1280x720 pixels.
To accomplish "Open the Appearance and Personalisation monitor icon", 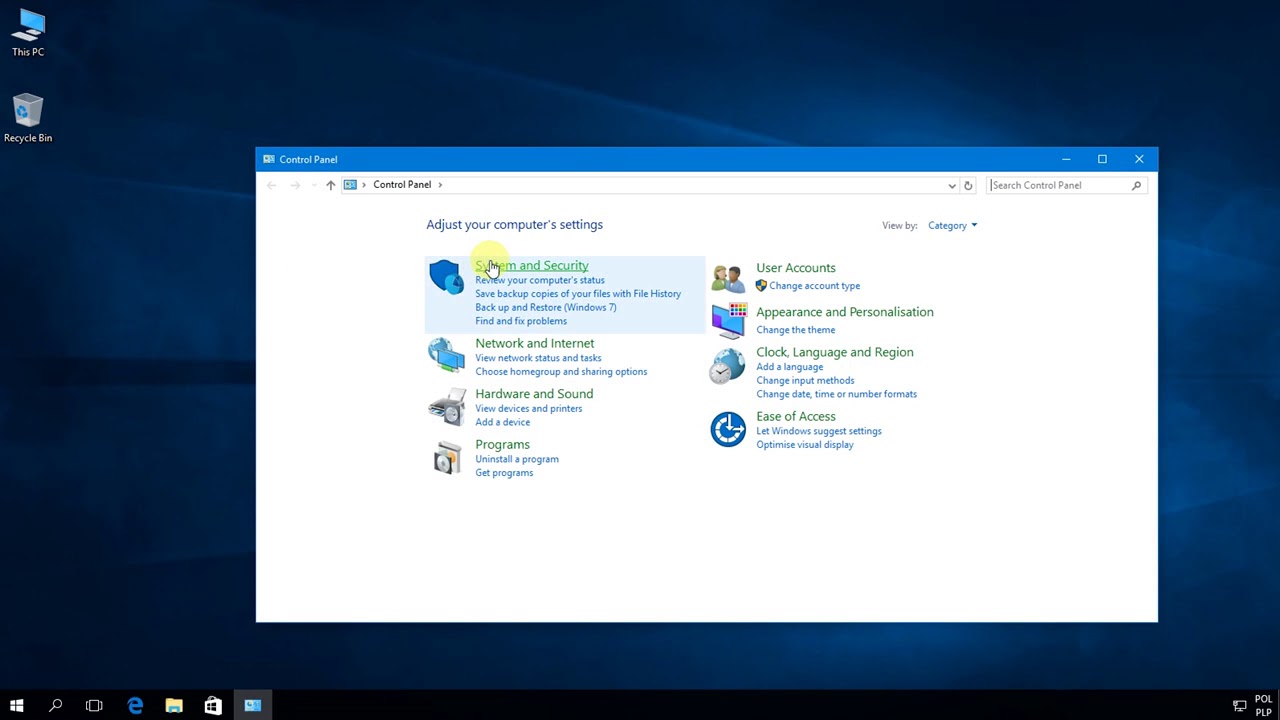I will tap(728, 321).
